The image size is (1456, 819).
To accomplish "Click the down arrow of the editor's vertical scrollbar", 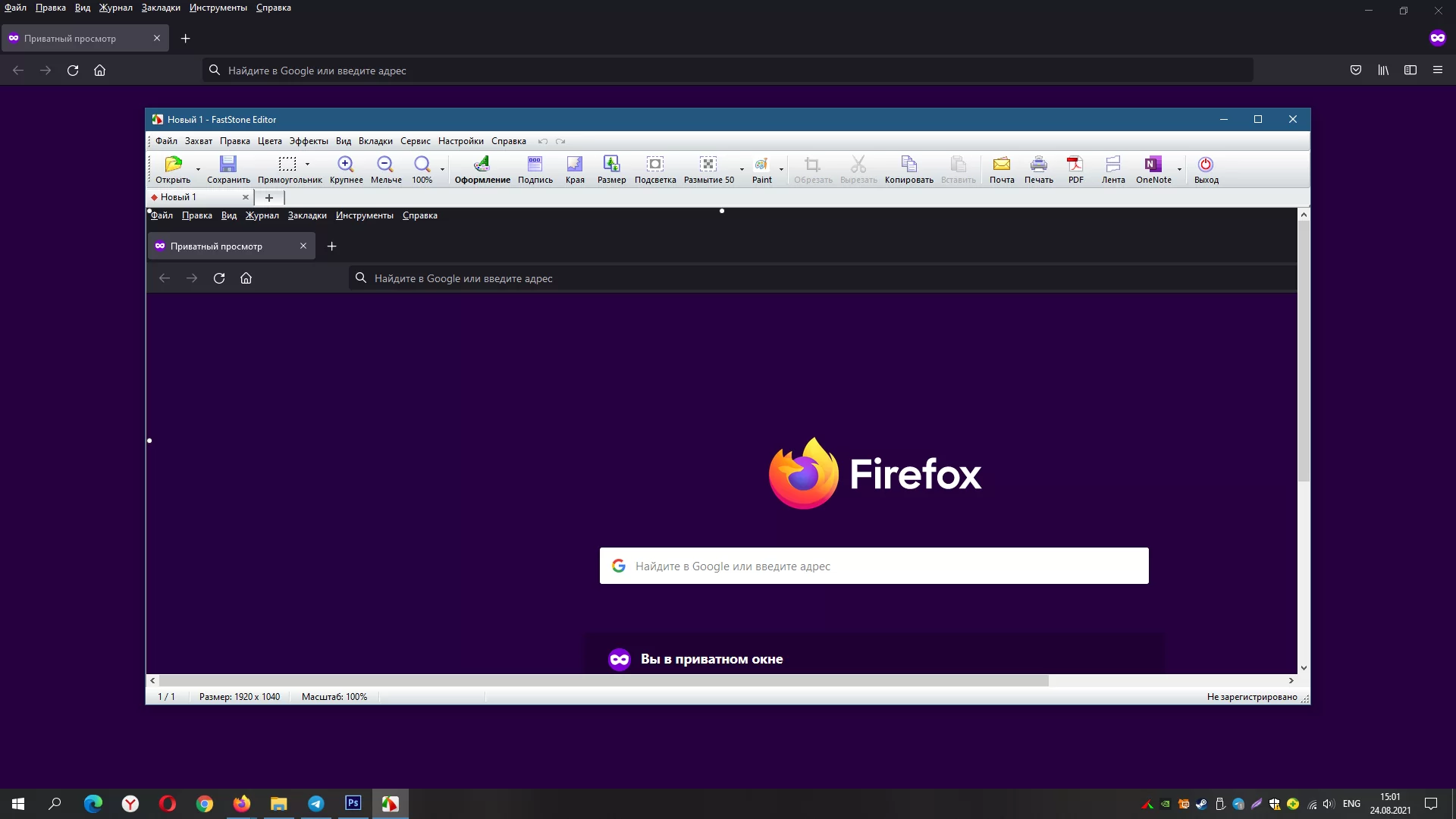I will click(1304, 668).
